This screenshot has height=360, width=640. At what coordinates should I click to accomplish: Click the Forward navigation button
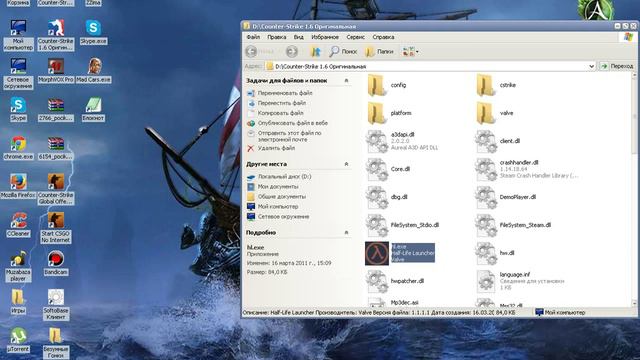tap(291, 51)
